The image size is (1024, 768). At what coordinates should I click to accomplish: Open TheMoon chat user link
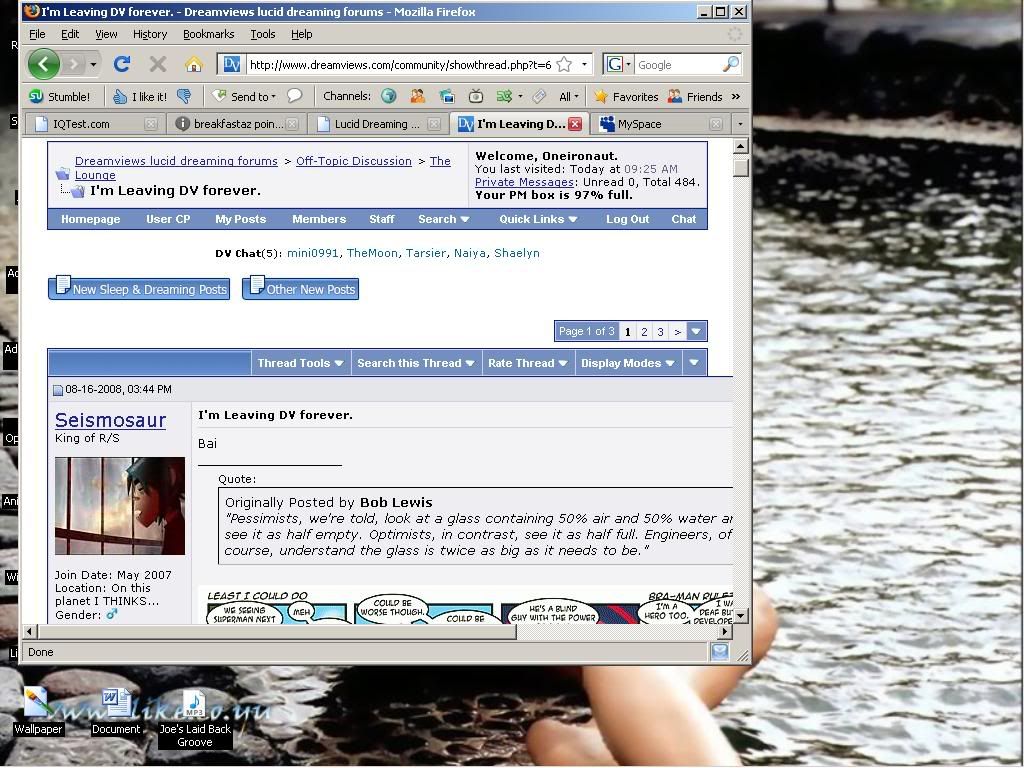[372, 253]
